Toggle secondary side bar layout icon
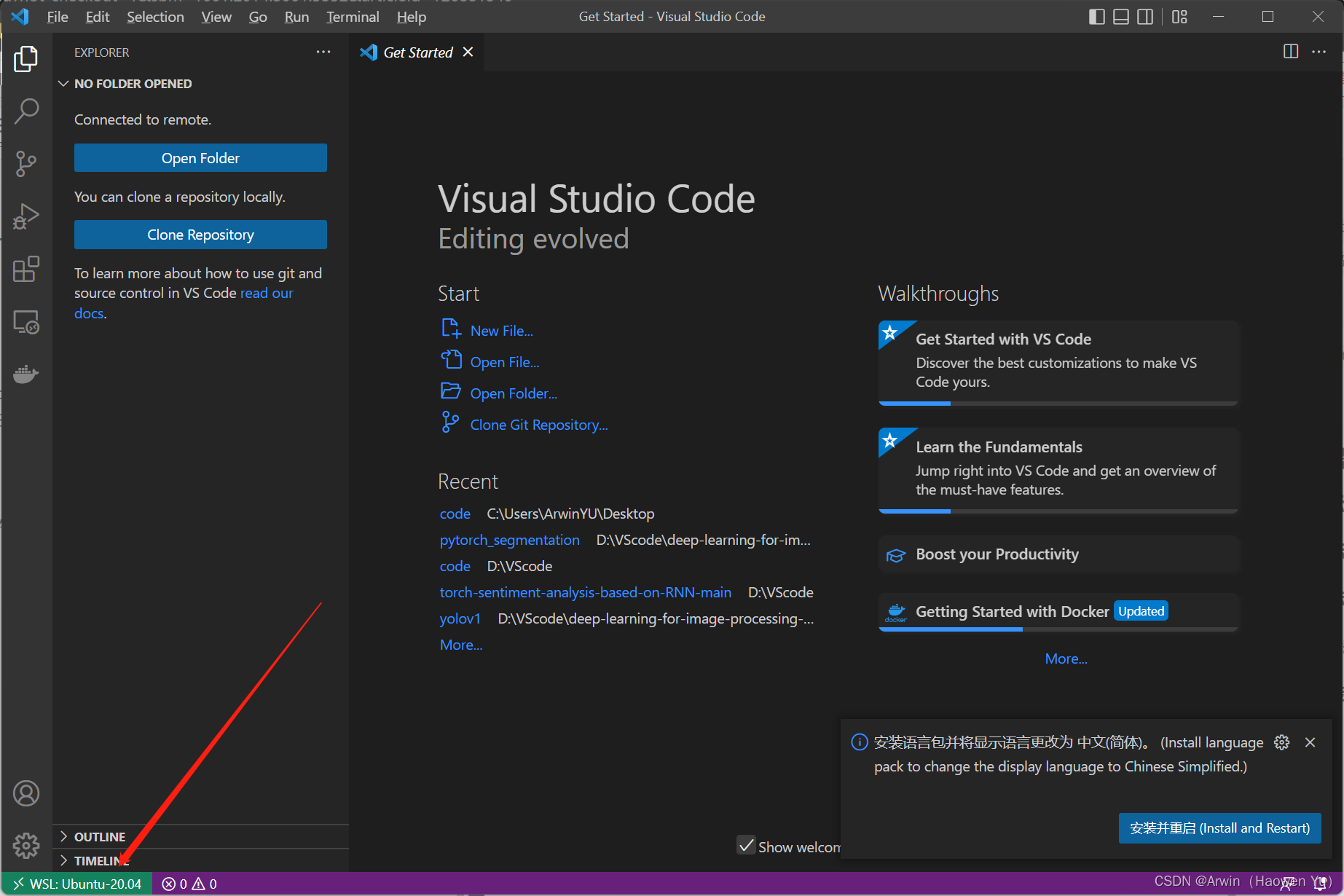 click(1145, 17)
